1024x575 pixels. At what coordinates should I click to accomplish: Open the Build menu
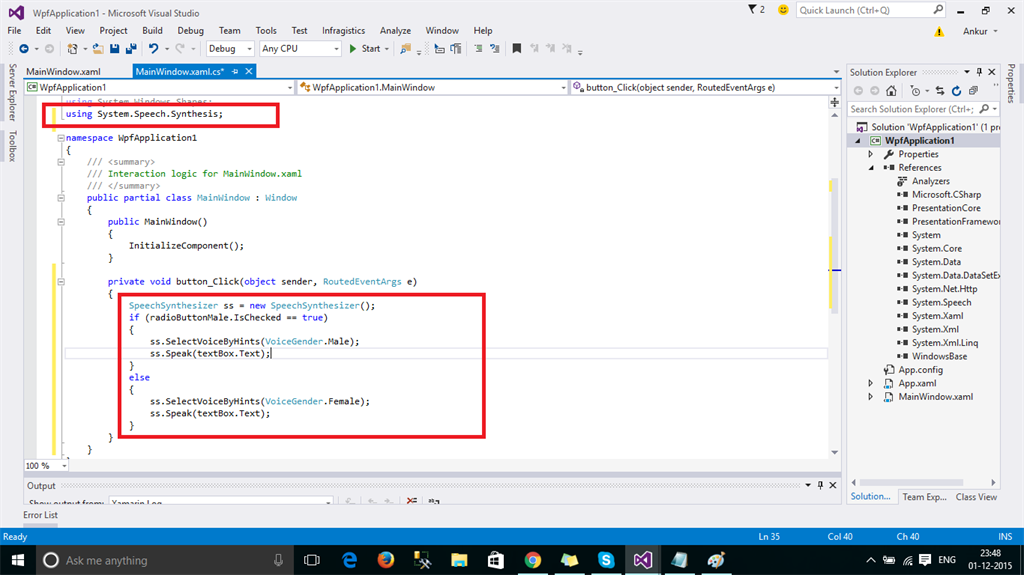[x=152, y=31]
